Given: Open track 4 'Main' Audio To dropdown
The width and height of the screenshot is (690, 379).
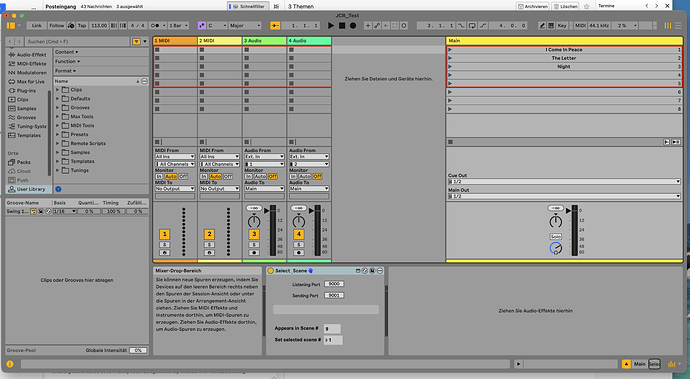Looking at the screenshot, I should click(x=309, y=188).
